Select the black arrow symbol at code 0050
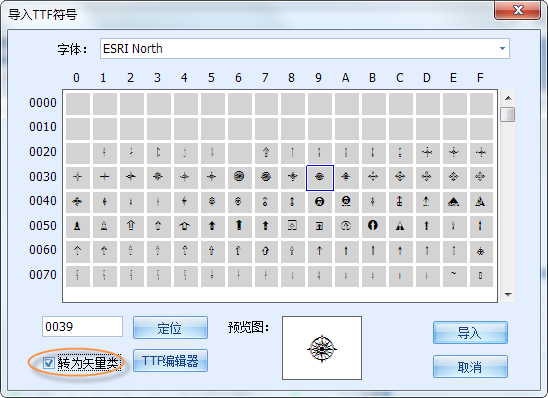 pyautogui.click(x=78, y=226)
